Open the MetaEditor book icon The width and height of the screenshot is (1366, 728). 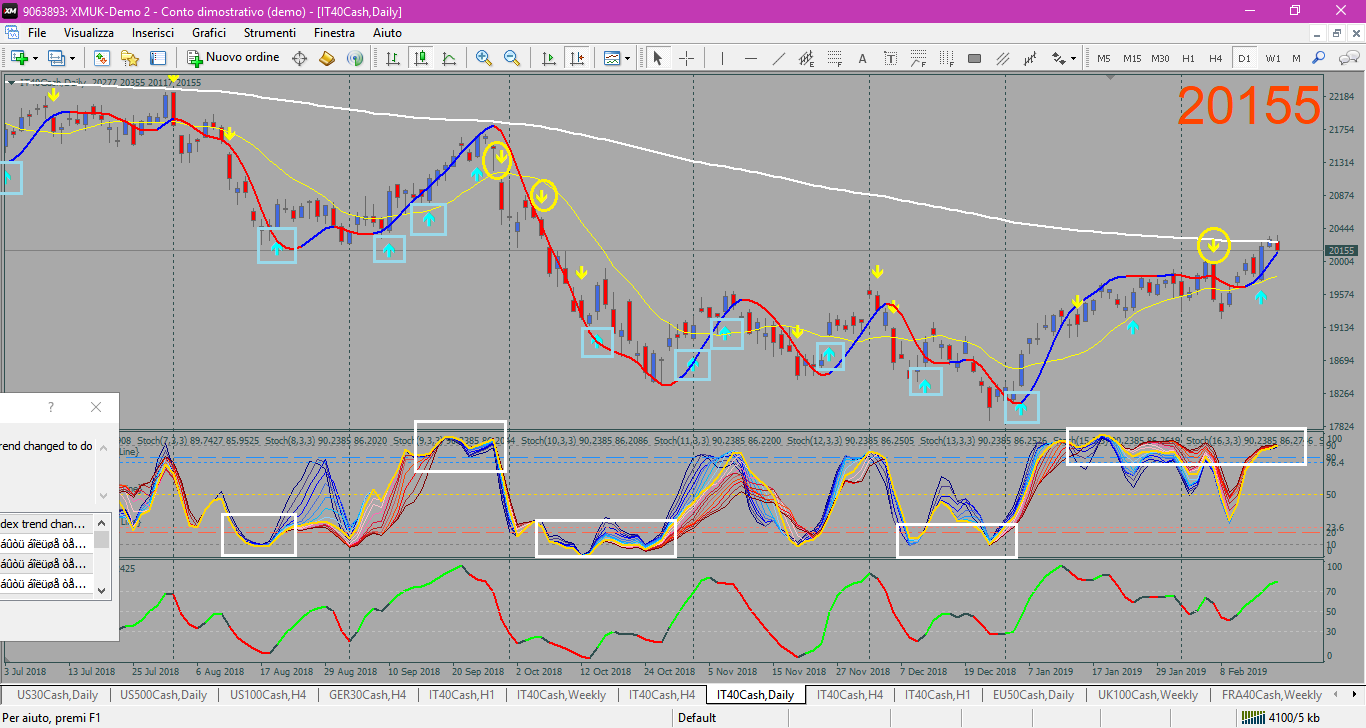[327, 58]
